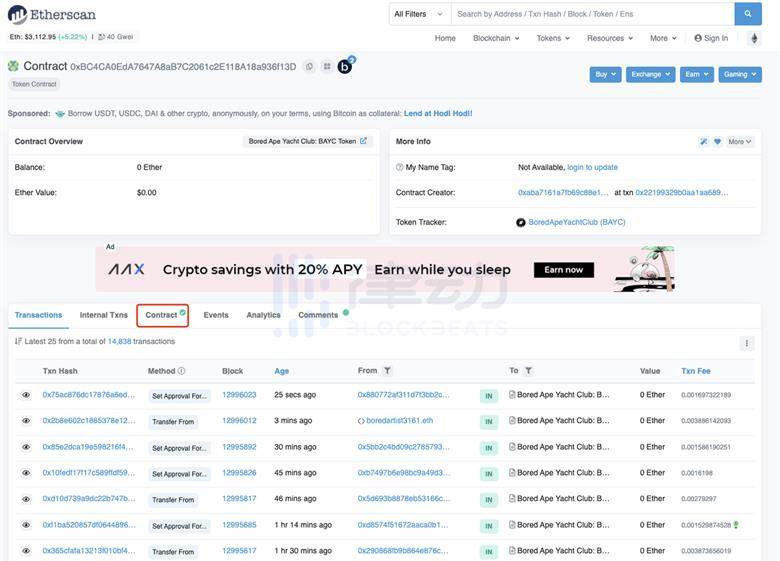Open the Exchange dropdown button
The image size is (780, 561).
coord(651,75)
